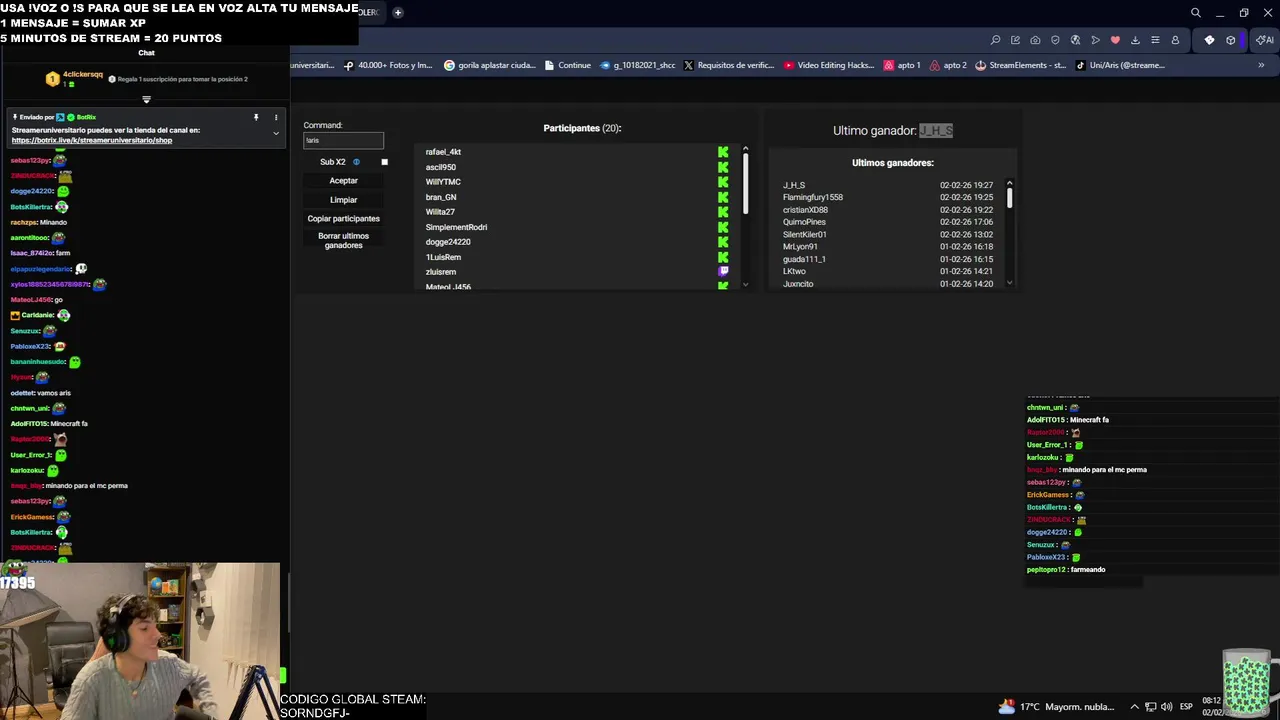This screenshot has height=720, width=1280.
Task: Click scroll-down arrow of participants list
Action: (x=745, y=285)
